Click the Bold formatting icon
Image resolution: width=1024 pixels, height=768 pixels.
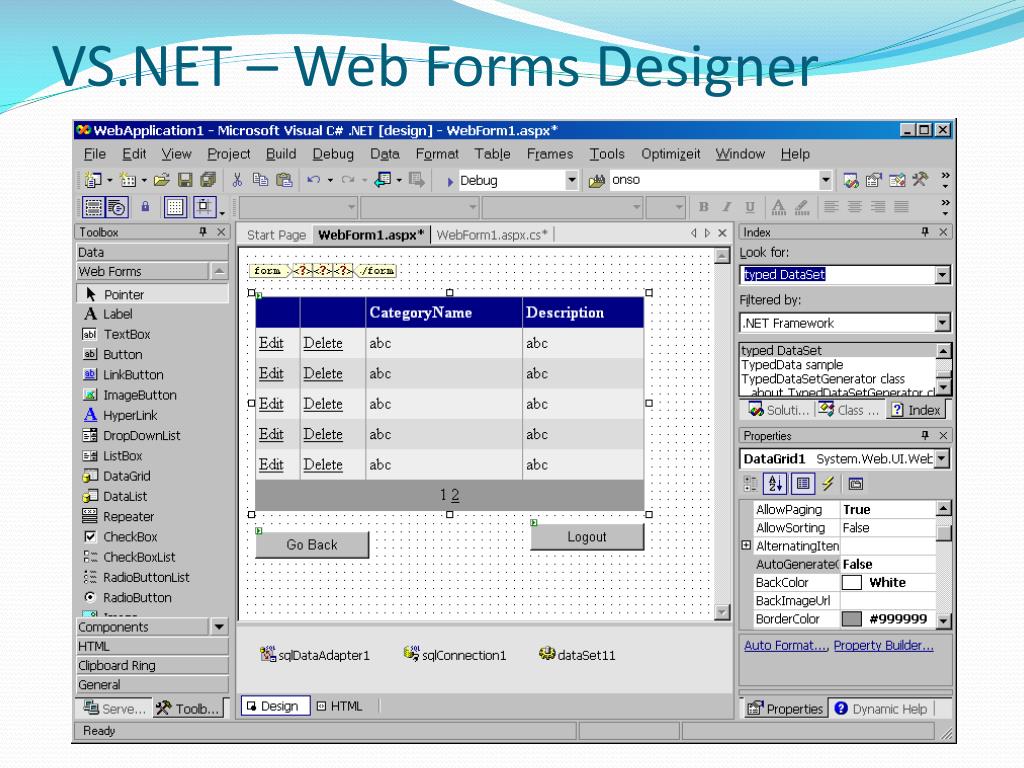703,207
